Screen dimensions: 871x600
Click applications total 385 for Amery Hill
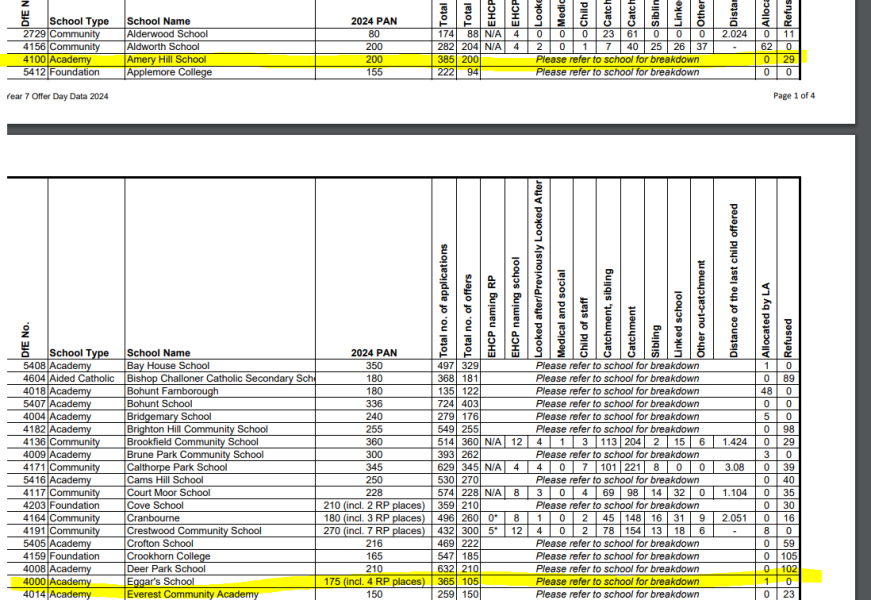coord(445,59)
